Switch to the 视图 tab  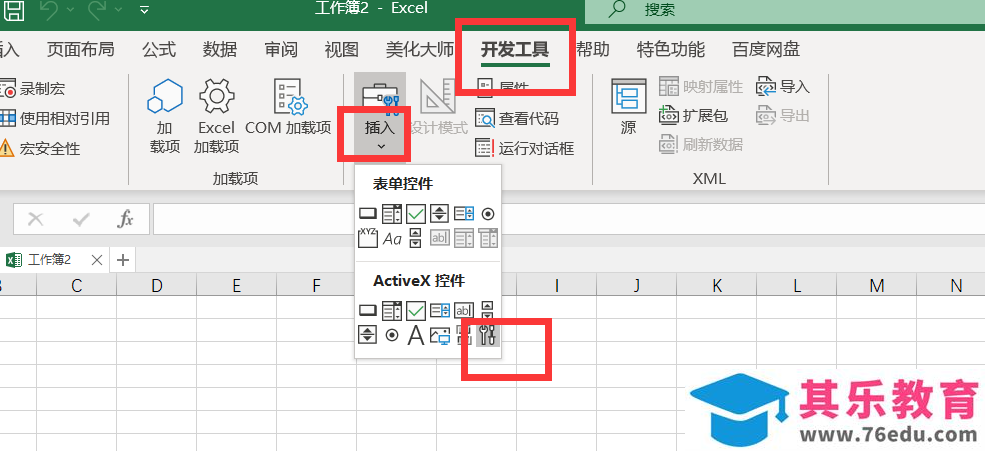[342, 49]
